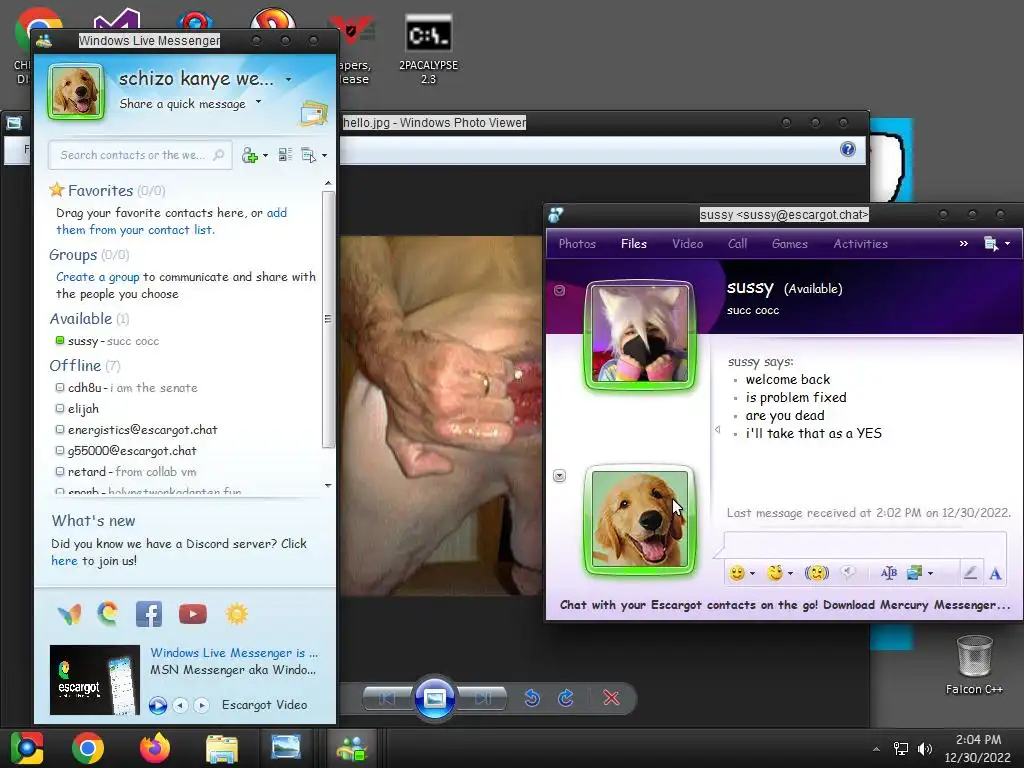
Task: Rotate photo counterclockwise
Action: click(532, 698)
